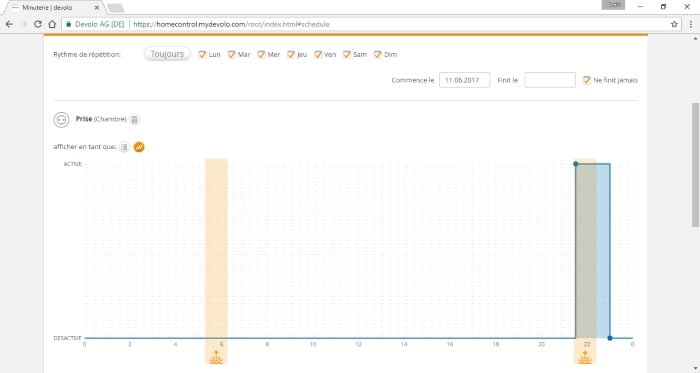The height and width of the screenshot is (373, 700).
Task: Toggle the Ven checkbox
Action: pos(318,54)
